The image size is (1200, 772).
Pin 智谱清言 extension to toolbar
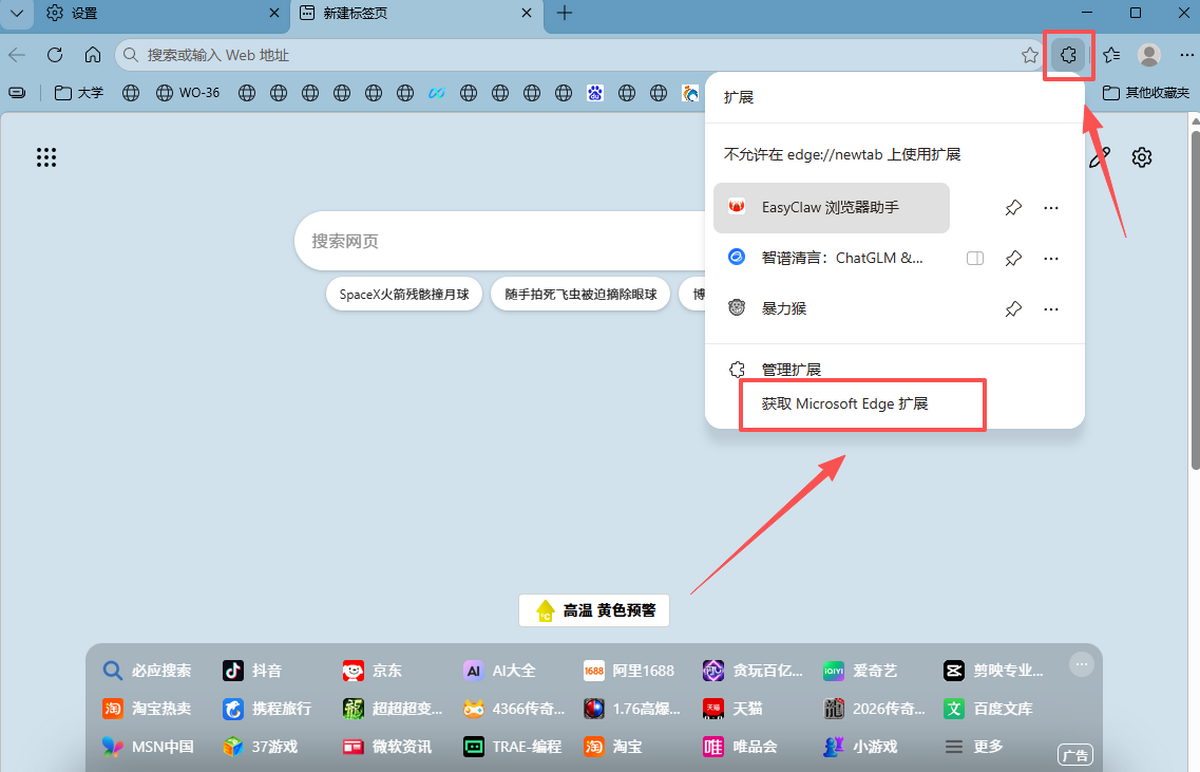click(1013, 258)
